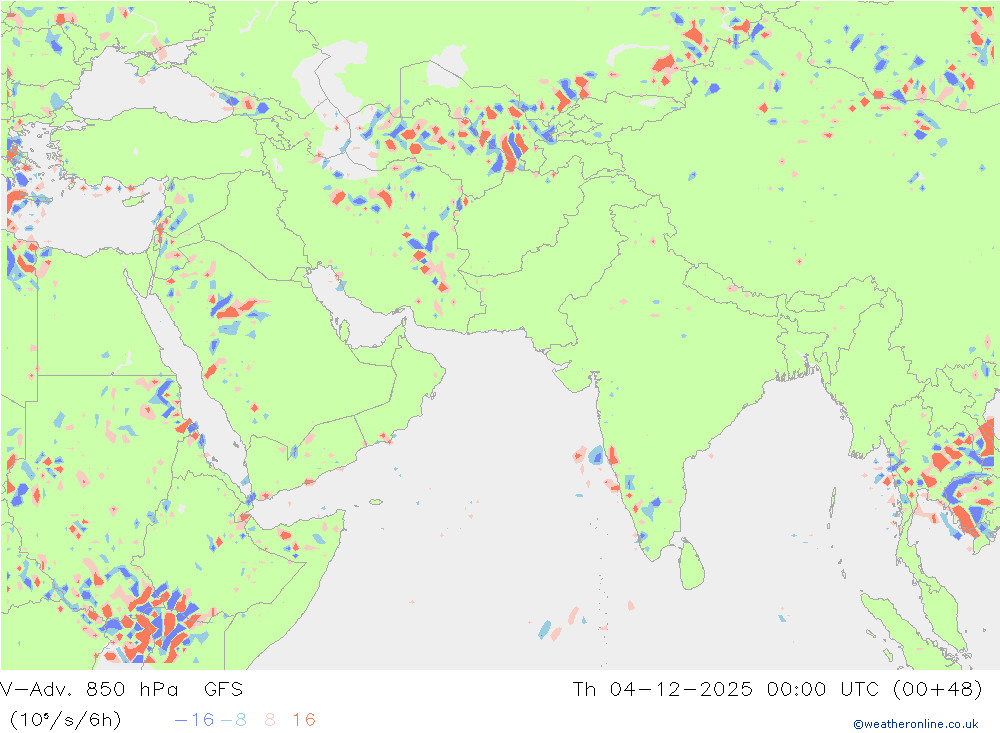Click the red '16' legend value
Screen dimensions: 1000x733
[x=304, y=720]
